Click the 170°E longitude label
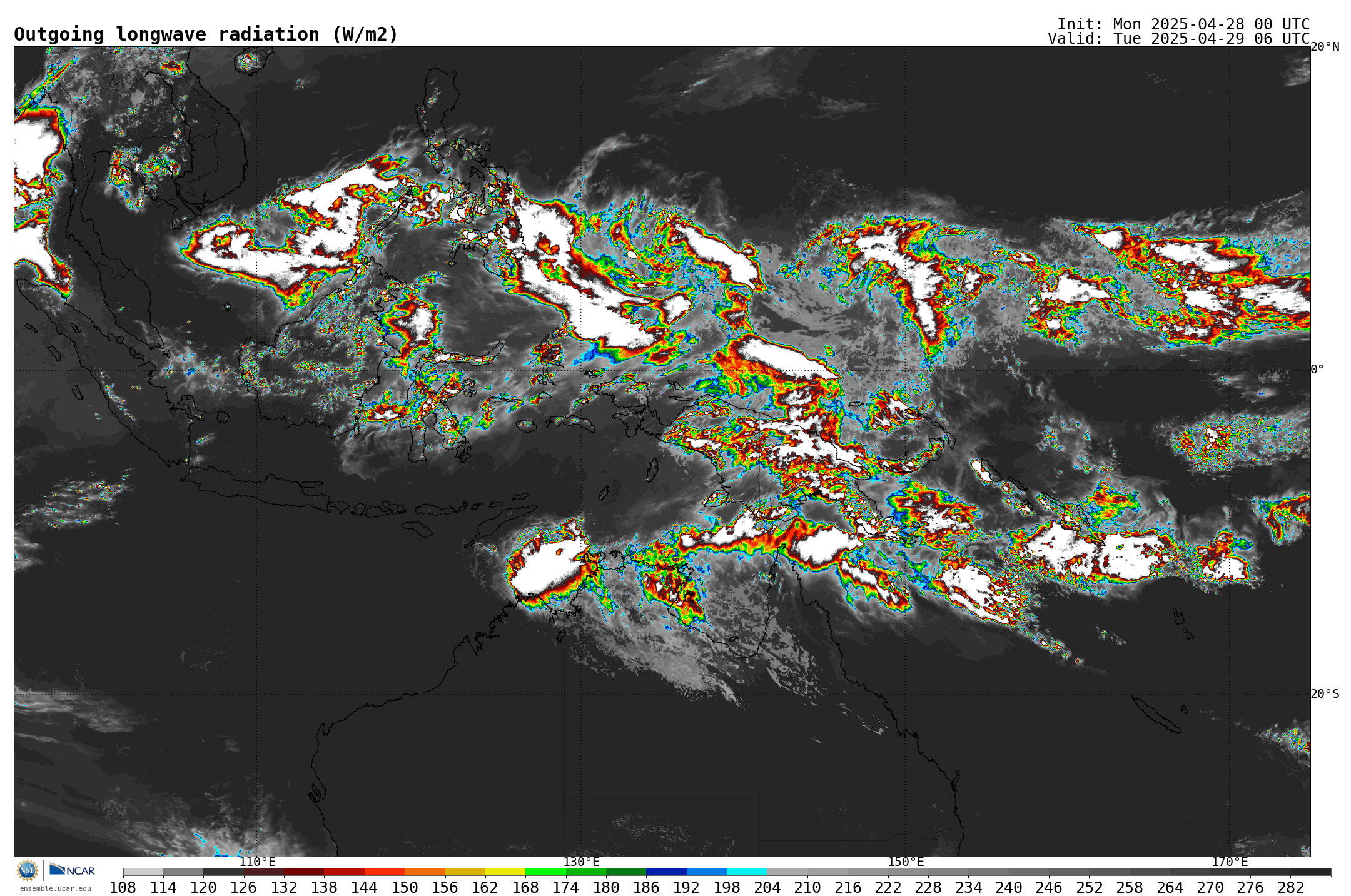Image resolution: width=1351 pixels, height=896 pixels. pyautogui.click(x=1230, y=862)
